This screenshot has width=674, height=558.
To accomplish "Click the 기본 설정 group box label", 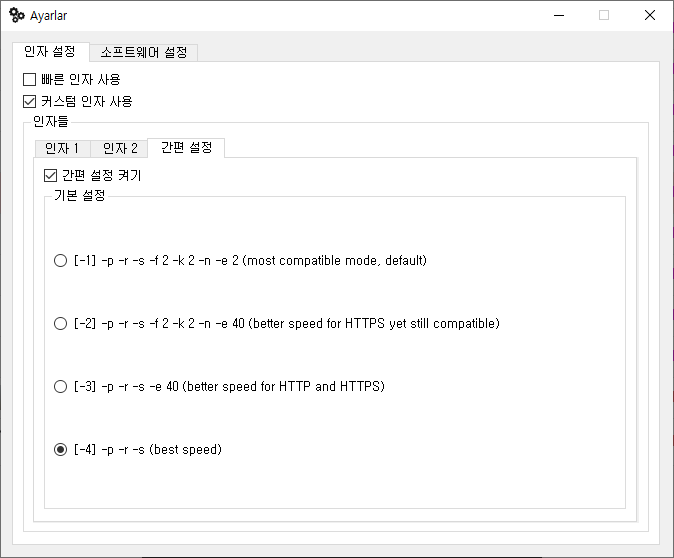I will [x=80, y=196].
